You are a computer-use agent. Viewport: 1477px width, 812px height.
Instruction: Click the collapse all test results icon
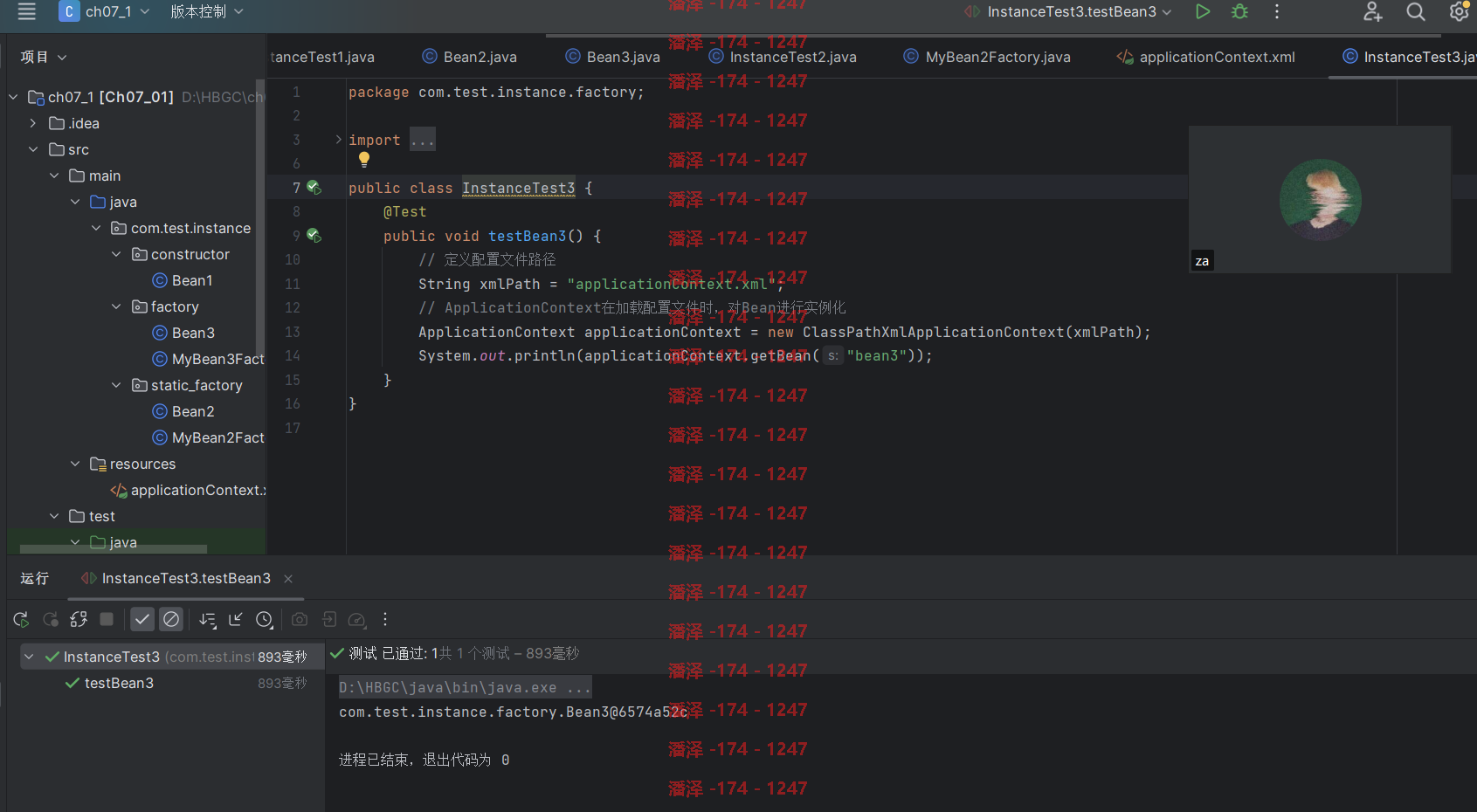coord(236,619)
